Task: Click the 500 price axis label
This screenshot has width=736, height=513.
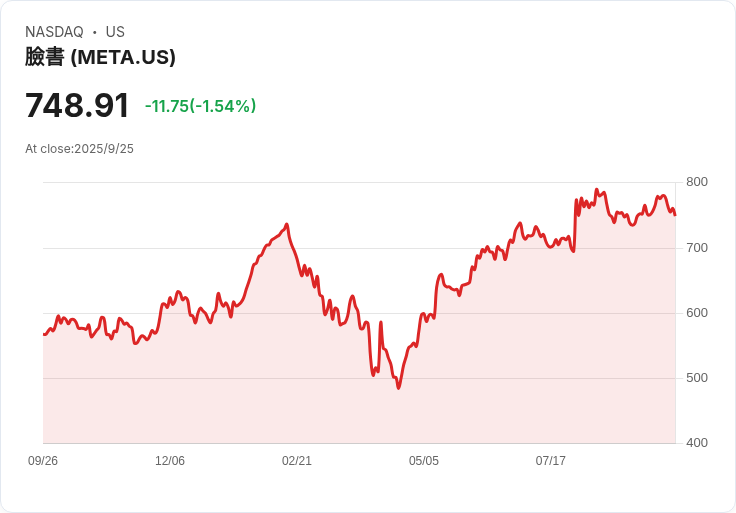Action: [x=697, y=378]
